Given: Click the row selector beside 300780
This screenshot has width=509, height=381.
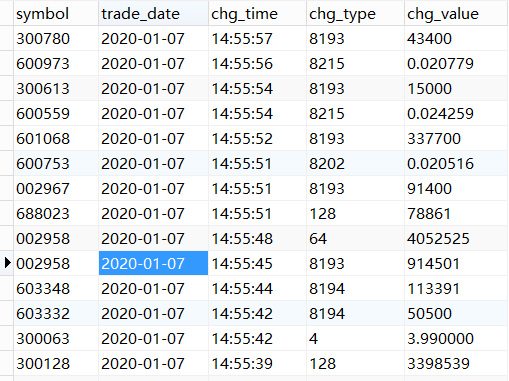Looking at the screenshot, I should click(6, 38).
